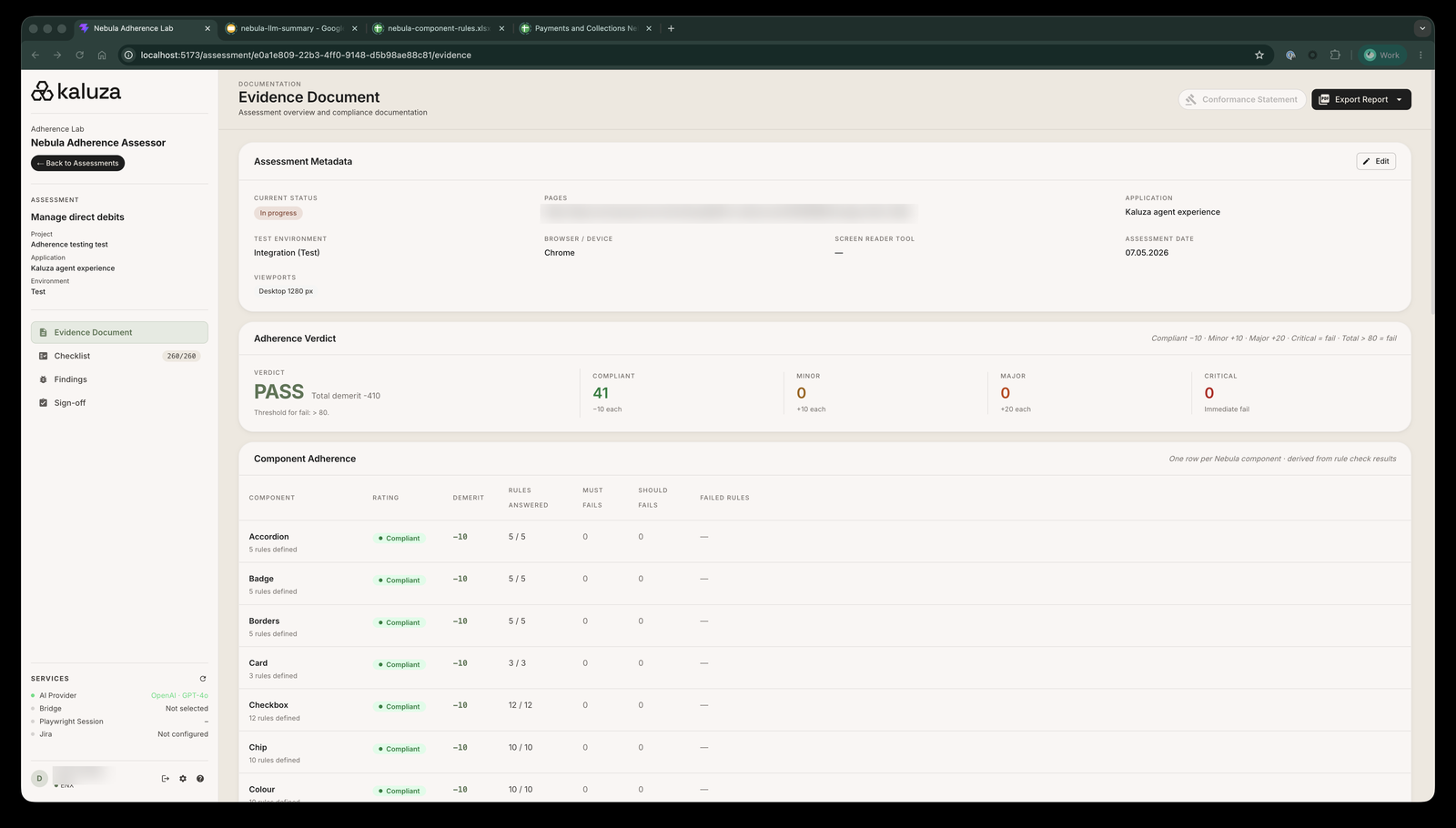Click the Kaluza logo in the sidebar
1456x828 pixels.
point(76,91)
